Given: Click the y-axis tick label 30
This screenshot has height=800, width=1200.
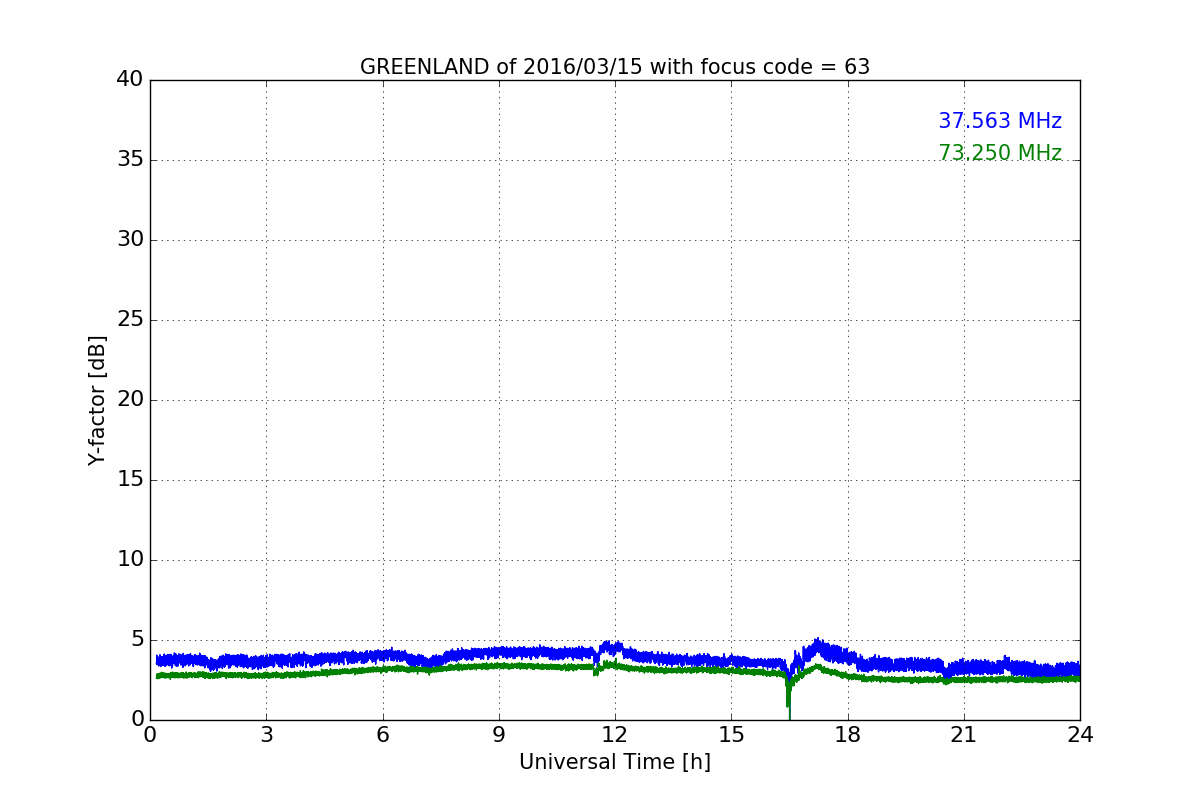Looking at the screenshot, I should point(130,240).
